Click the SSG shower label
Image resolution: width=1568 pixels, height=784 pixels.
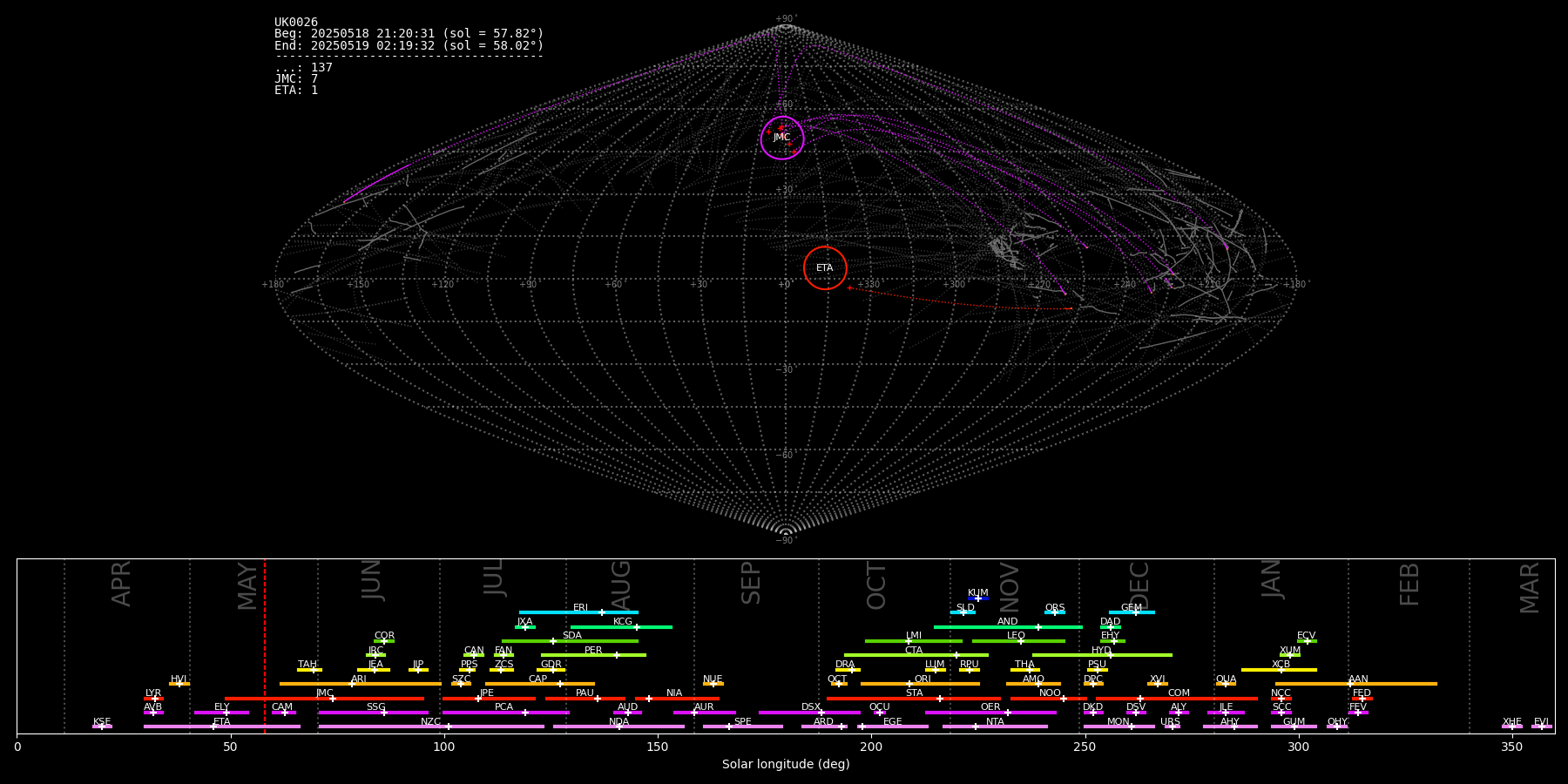tap(375, 707)
